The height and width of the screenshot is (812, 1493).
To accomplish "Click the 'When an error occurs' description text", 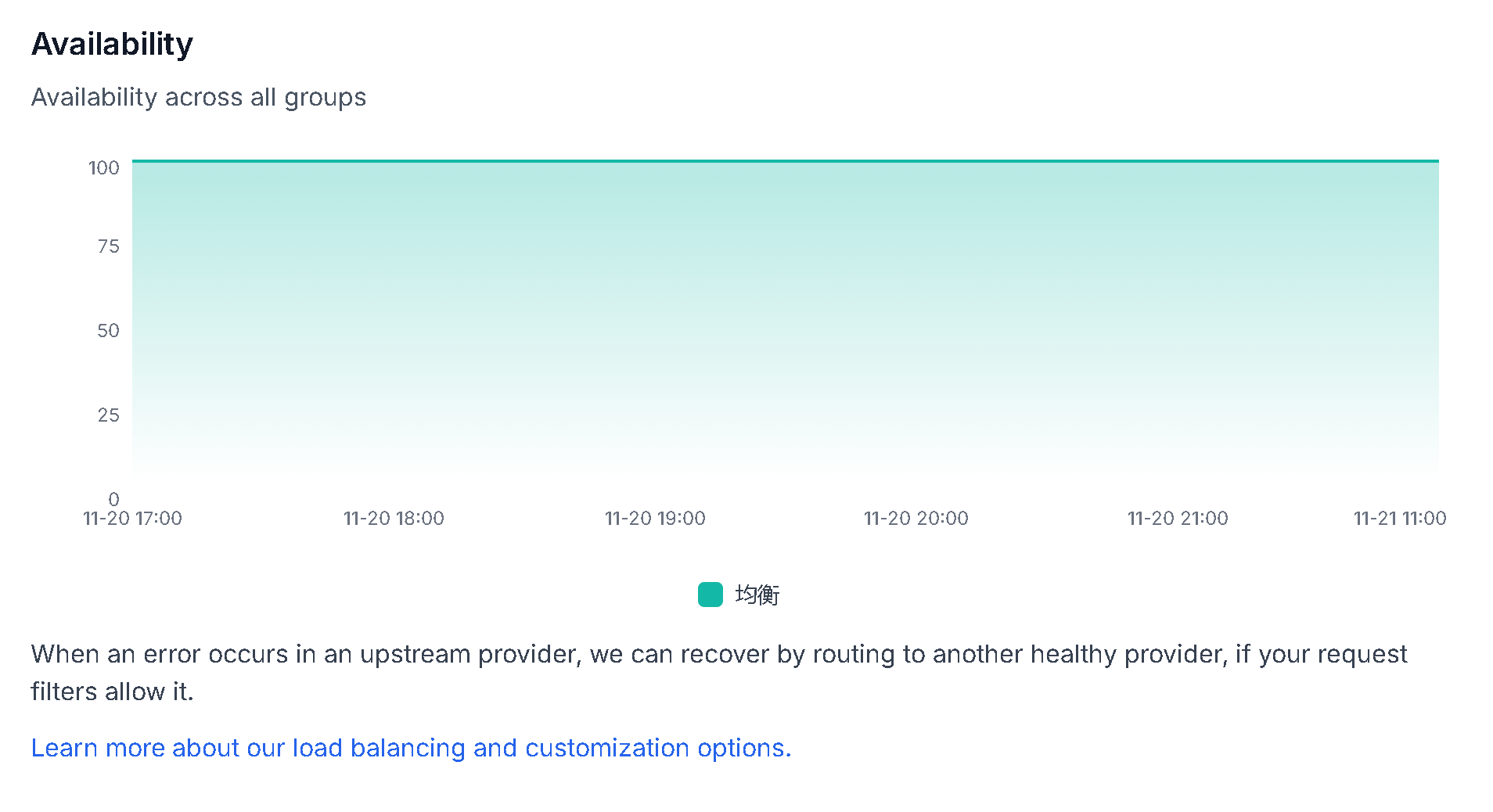I will [x=718, y=654].
